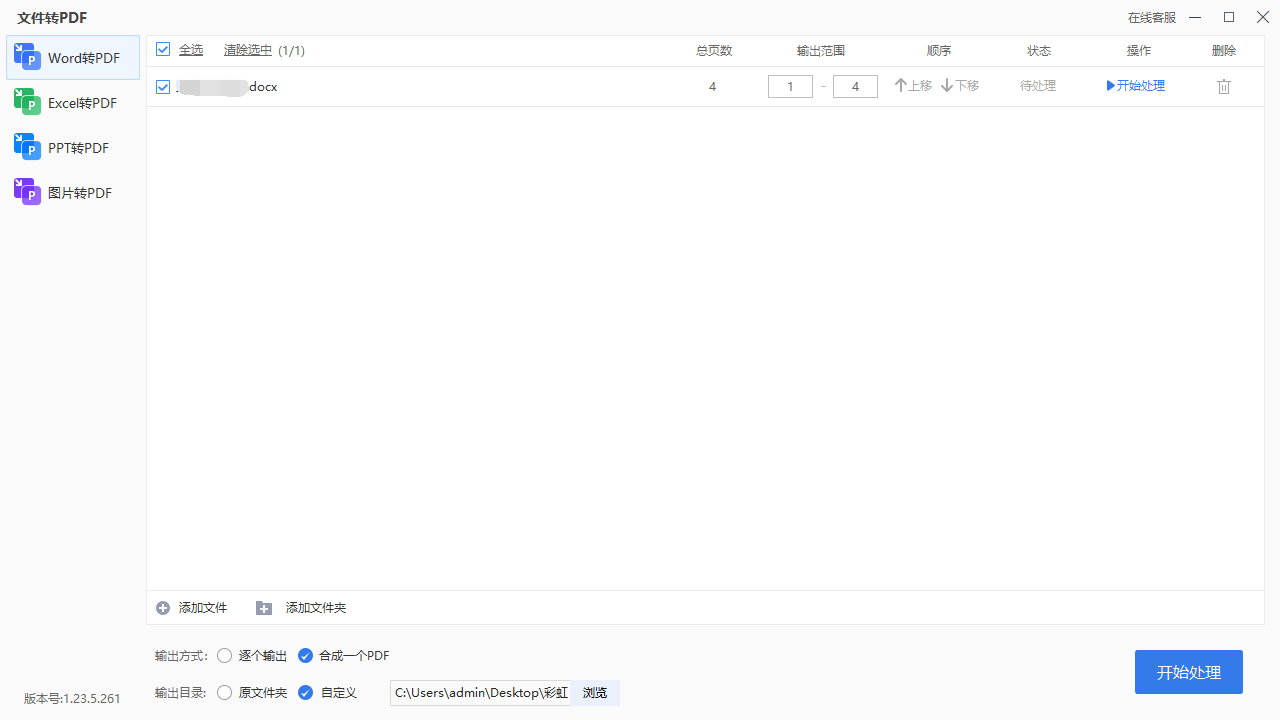
Task: Move the docx file down with 下移
Action: point(960,86)
